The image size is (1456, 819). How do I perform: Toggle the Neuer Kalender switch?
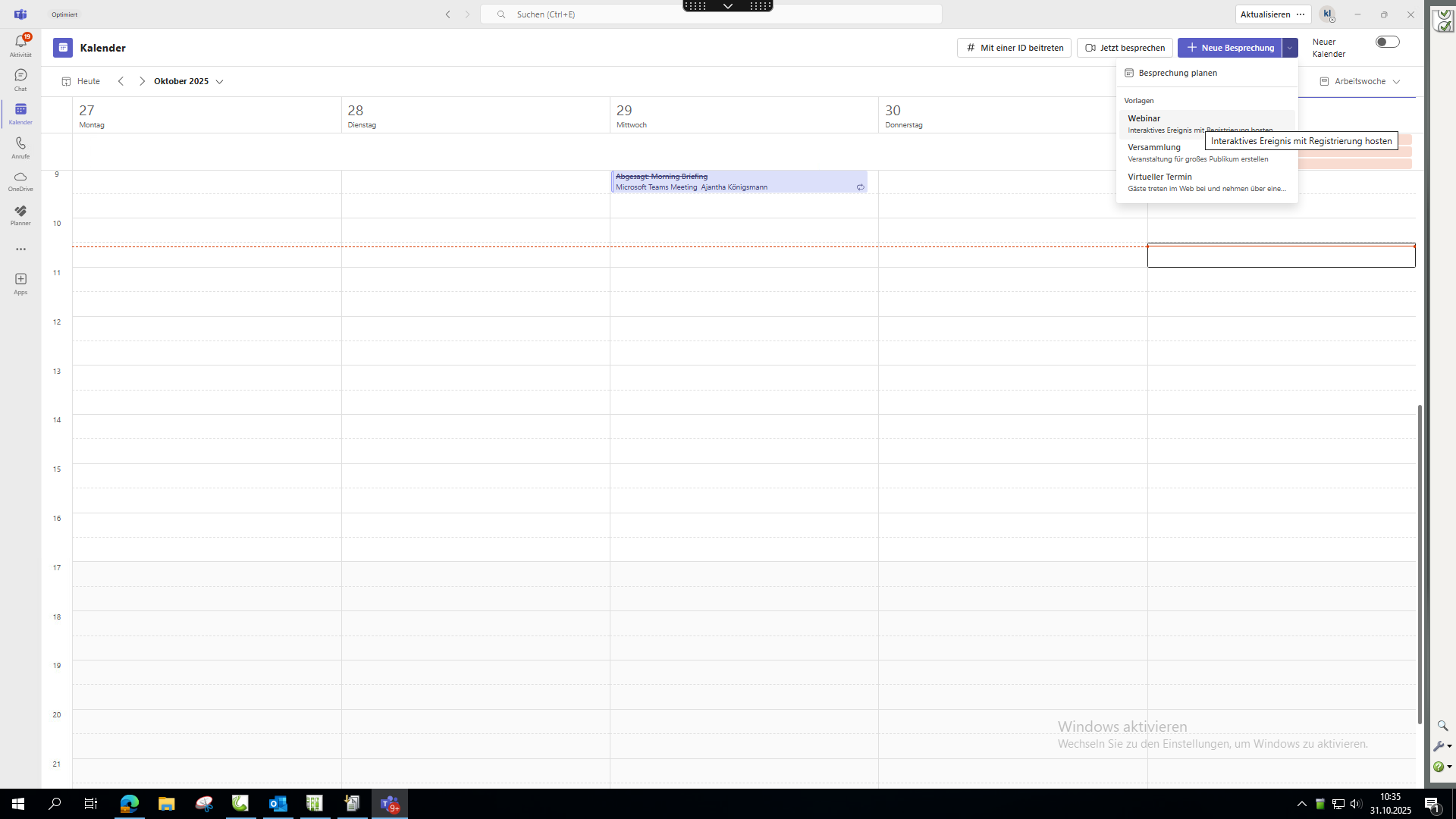coord(1387,42)
